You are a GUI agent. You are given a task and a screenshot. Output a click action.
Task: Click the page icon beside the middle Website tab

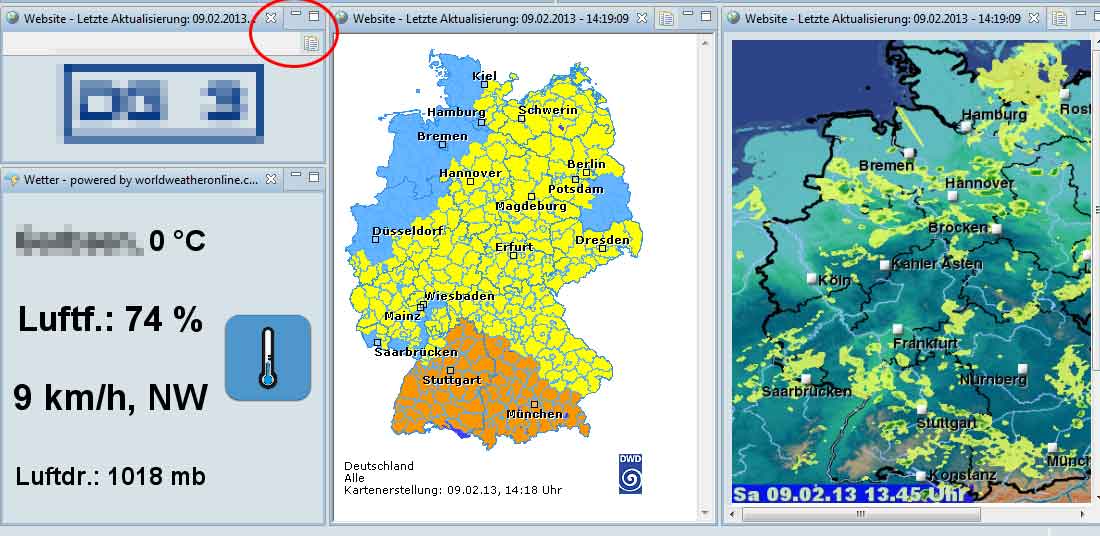click(x=667, y=18)
